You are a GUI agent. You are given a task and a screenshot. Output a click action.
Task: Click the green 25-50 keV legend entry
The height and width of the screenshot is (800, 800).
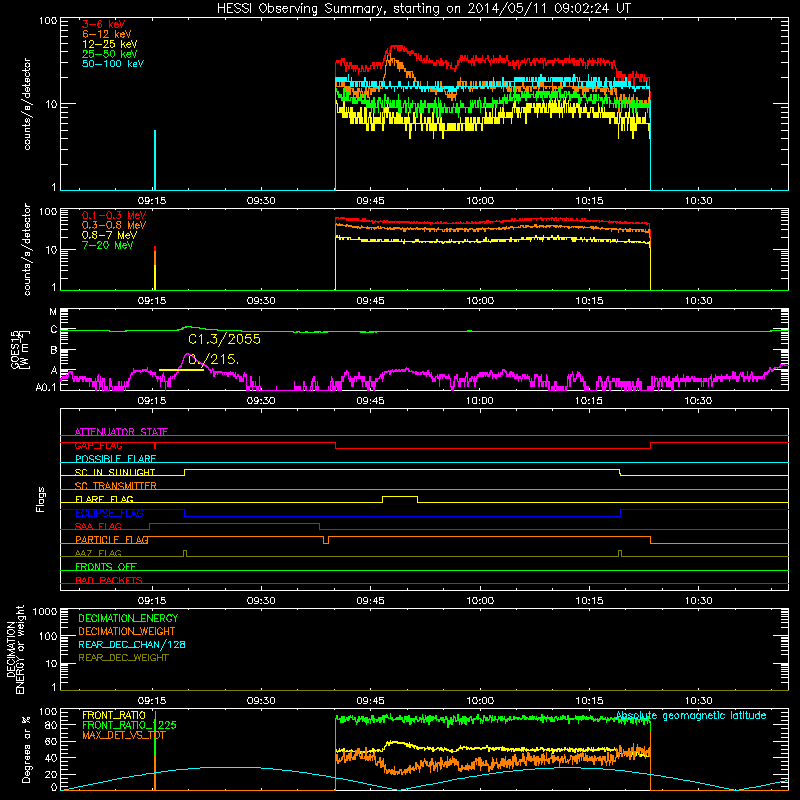point(109,54)
